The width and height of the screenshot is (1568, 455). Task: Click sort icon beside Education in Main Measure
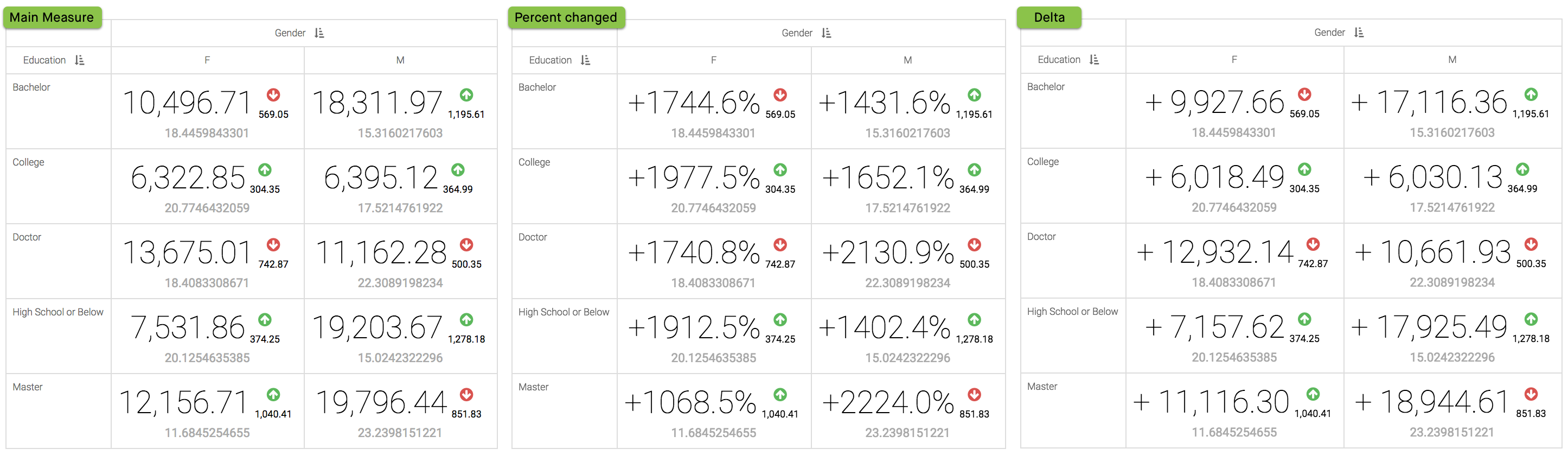[79, 60]
